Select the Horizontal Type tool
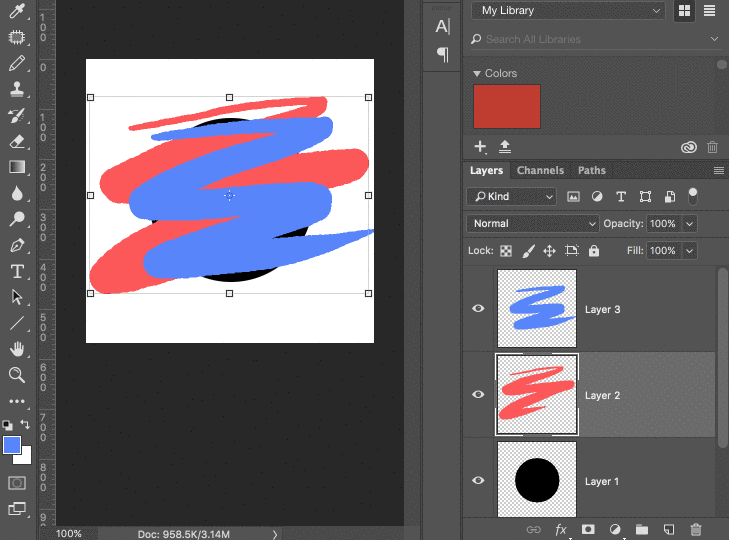 click(x=17, y=271)
